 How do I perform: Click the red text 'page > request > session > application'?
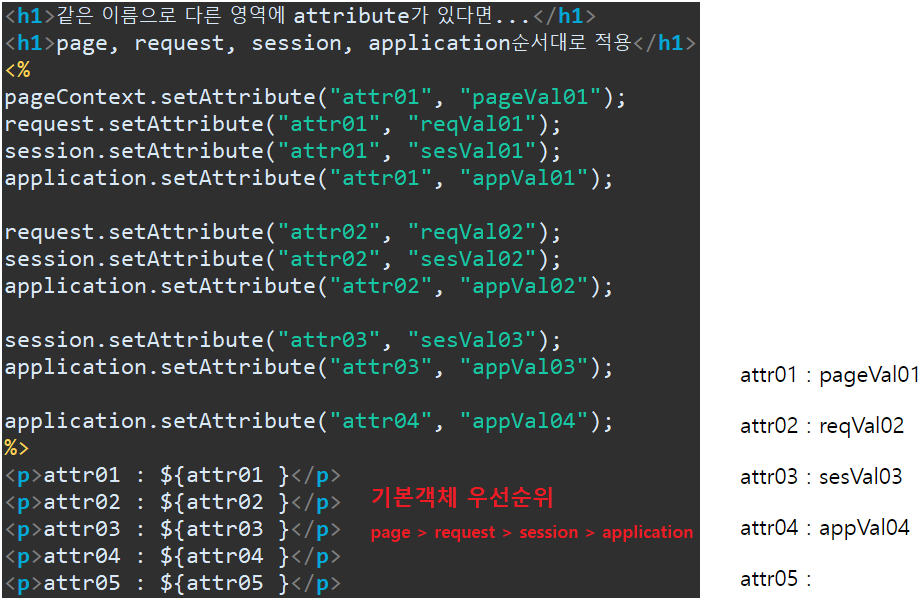coord(532,533)
